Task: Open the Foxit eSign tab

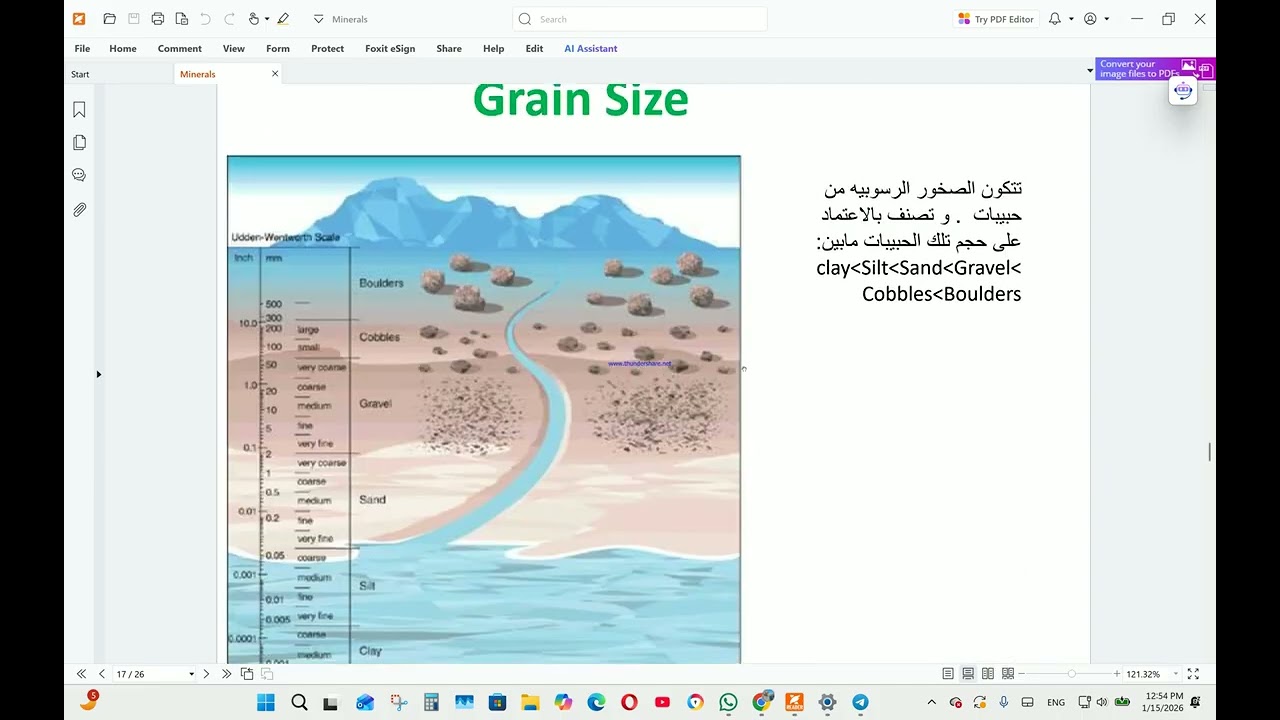Action: [390, 48]
